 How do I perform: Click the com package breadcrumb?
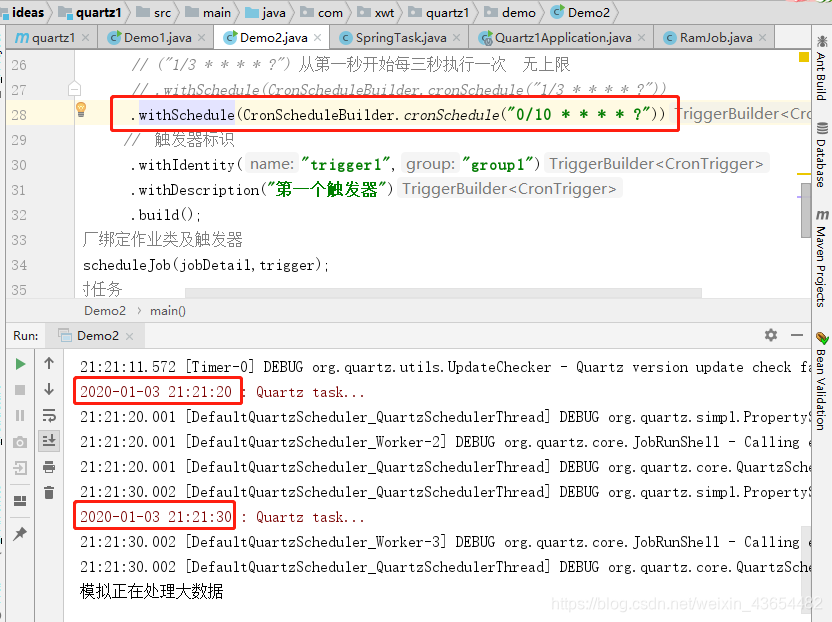pyautogui.click(x=322, y=12)
